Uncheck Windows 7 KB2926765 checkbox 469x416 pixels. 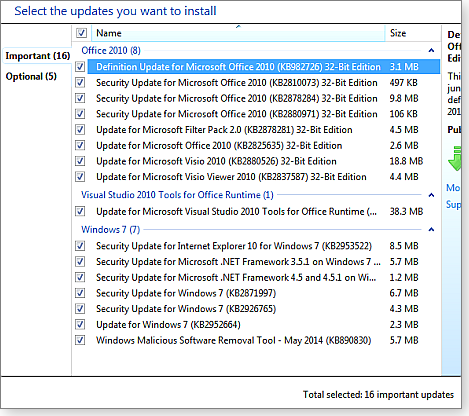[x=80, y=309]
